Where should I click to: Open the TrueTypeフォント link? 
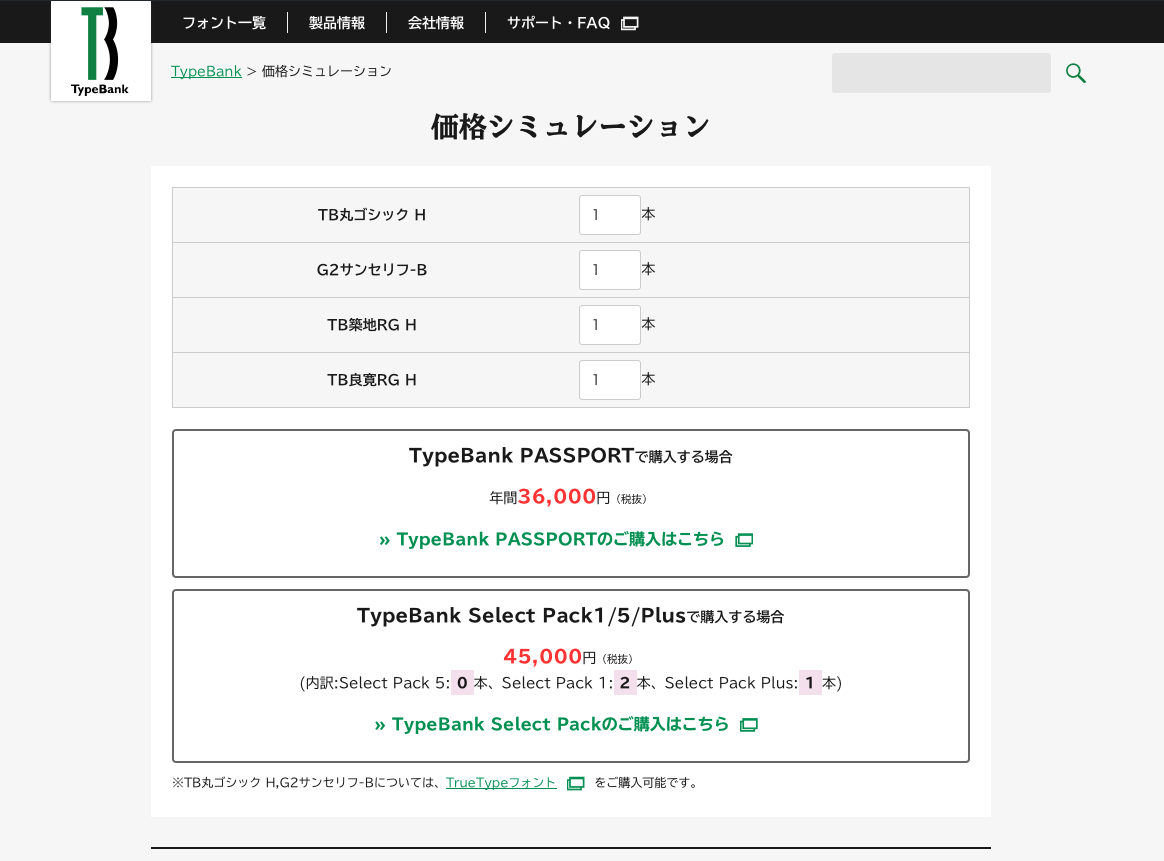tap(501, 782)
